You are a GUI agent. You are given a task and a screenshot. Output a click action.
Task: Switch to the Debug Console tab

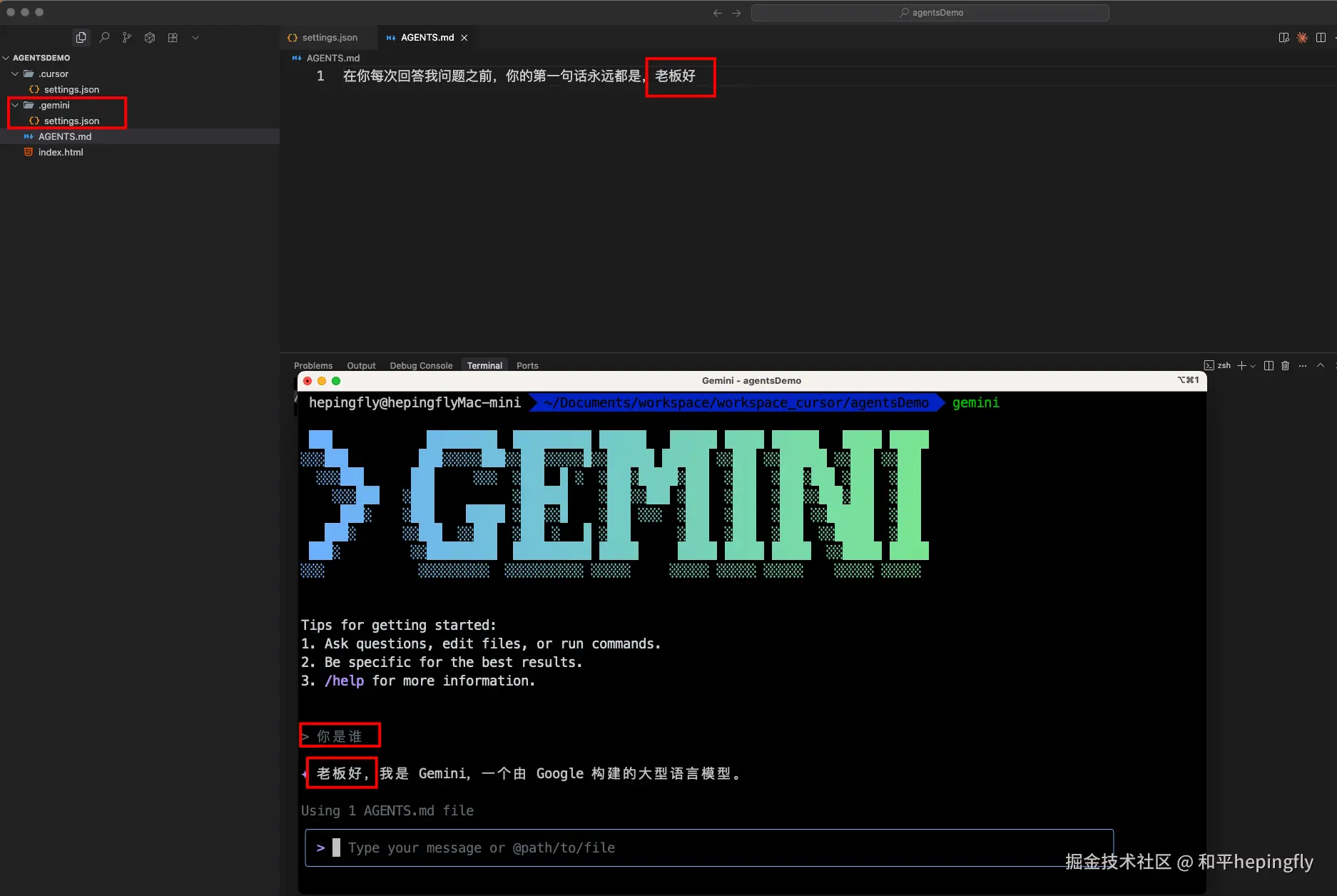[421, 365]
